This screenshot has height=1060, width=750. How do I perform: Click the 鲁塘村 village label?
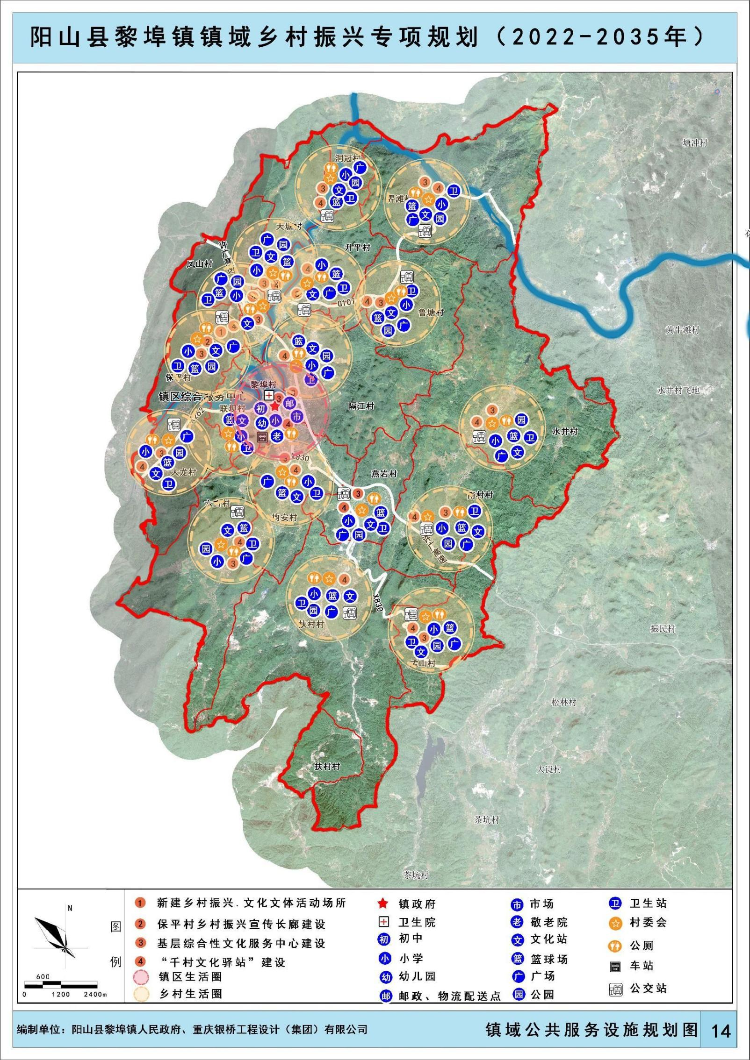431,313
